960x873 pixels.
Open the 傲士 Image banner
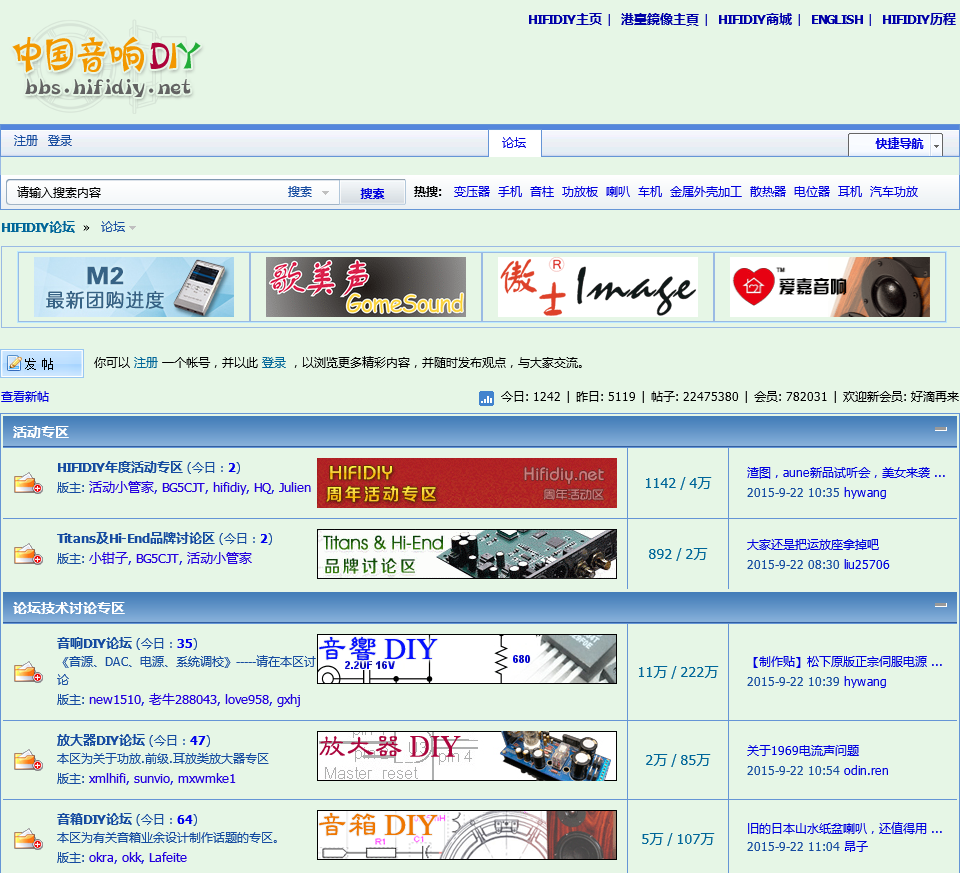pyautogui.click(x=598, y=287)
